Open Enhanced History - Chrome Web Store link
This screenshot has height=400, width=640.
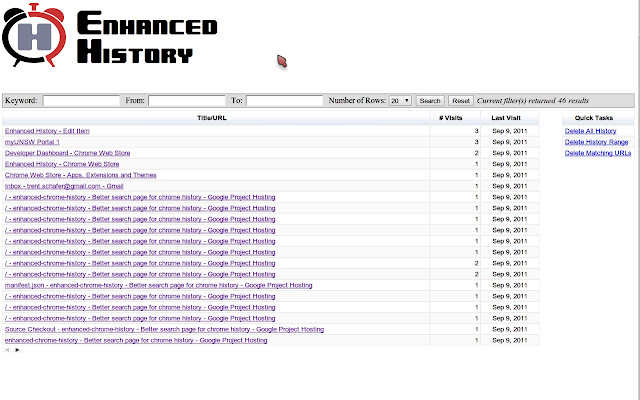(x=62, y=164)
